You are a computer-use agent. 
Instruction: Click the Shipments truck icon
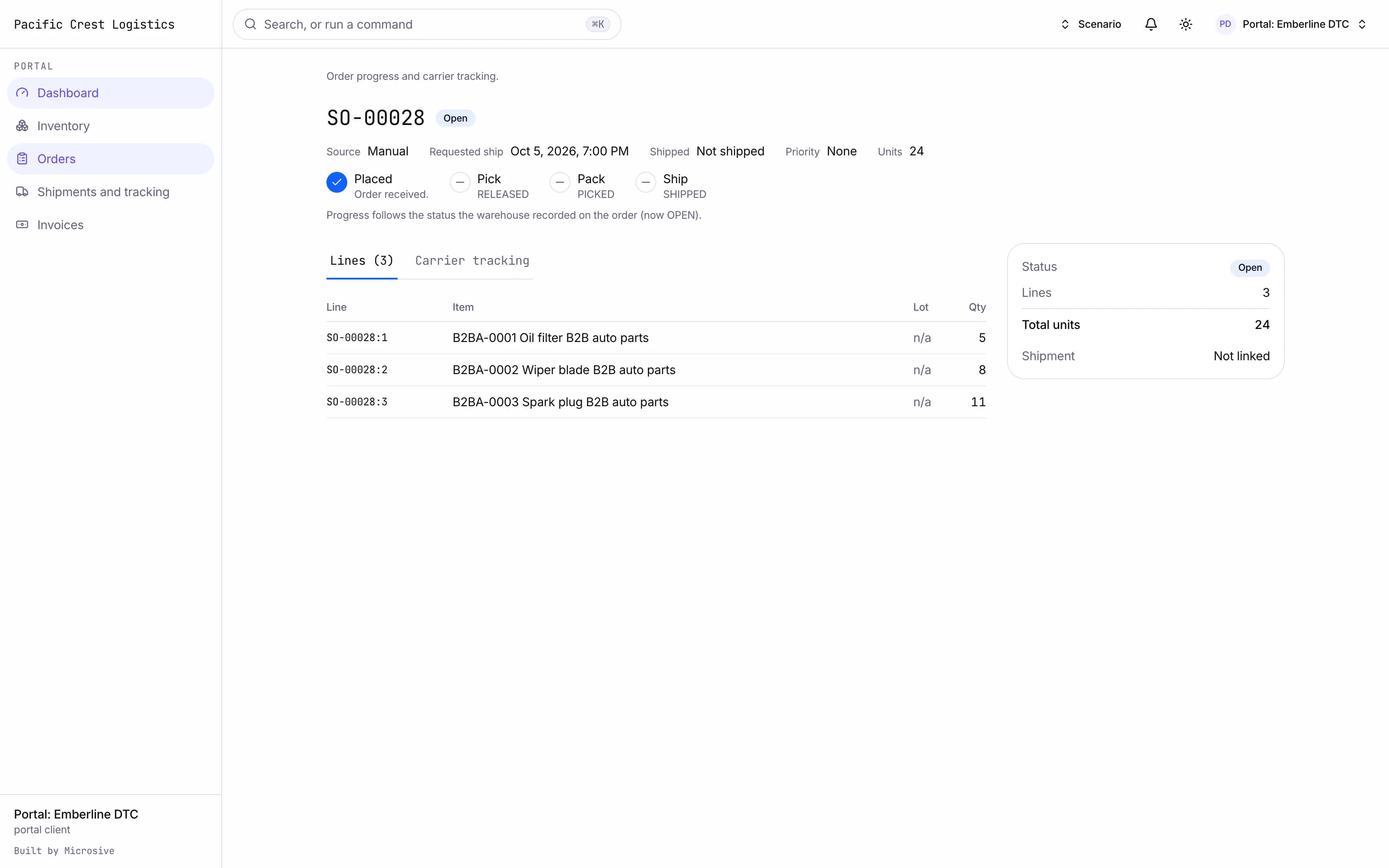pyautogui.click(x=22, y=192)
